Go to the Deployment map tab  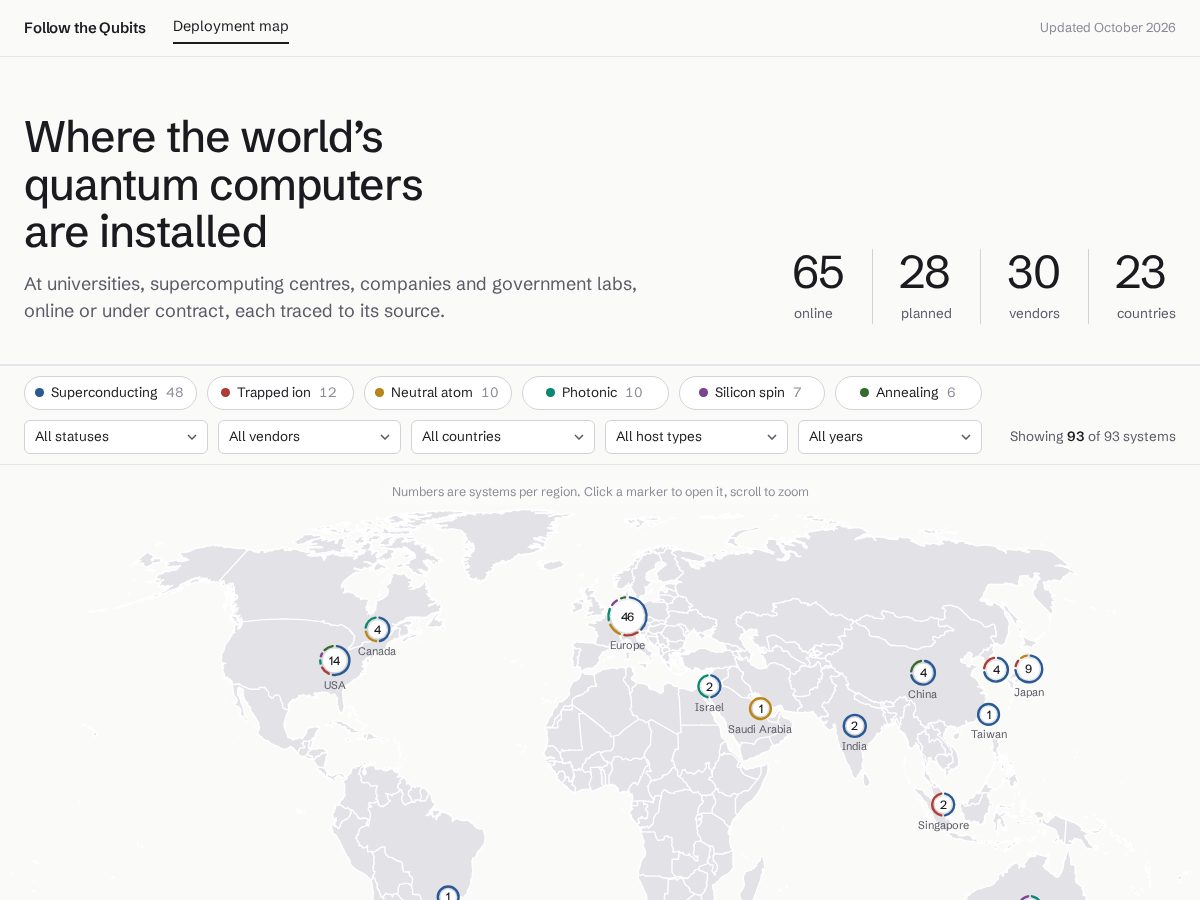click(x=231, y=27)
